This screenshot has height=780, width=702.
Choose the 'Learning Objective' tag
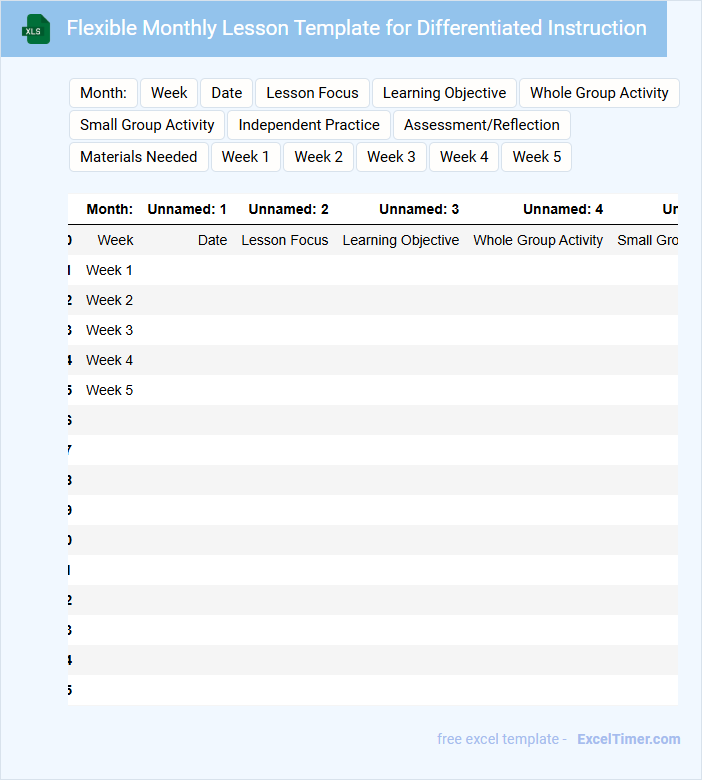[x=444, y=93]
